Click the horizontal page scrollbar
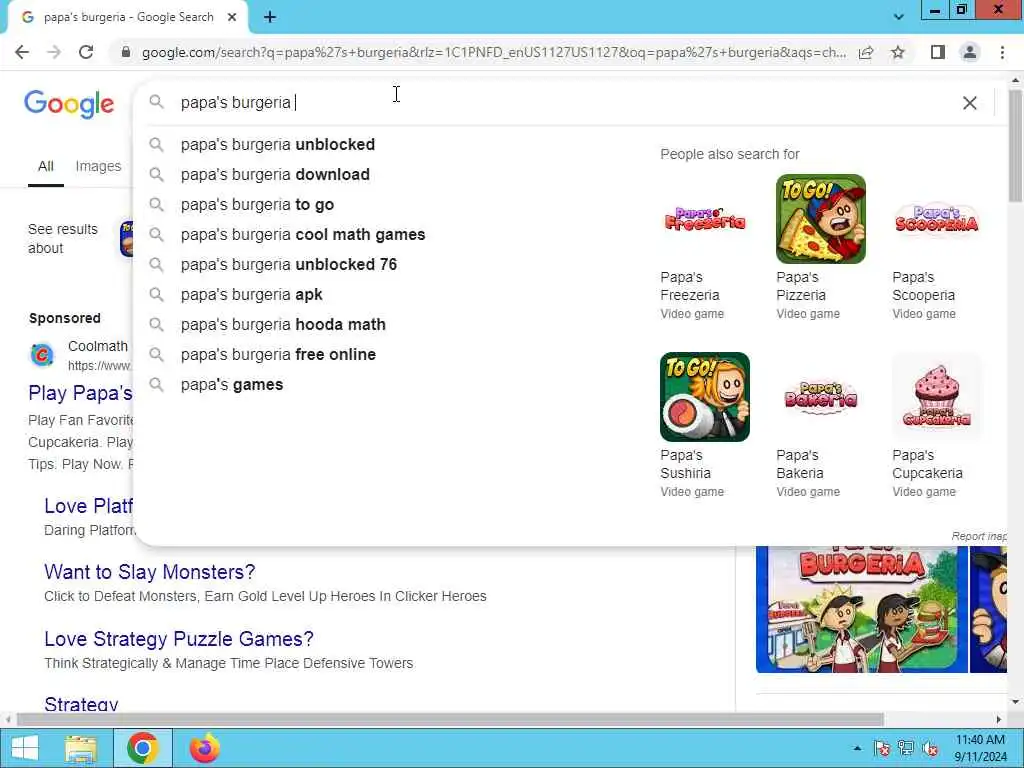1024x768 pixels. point(451,719)
